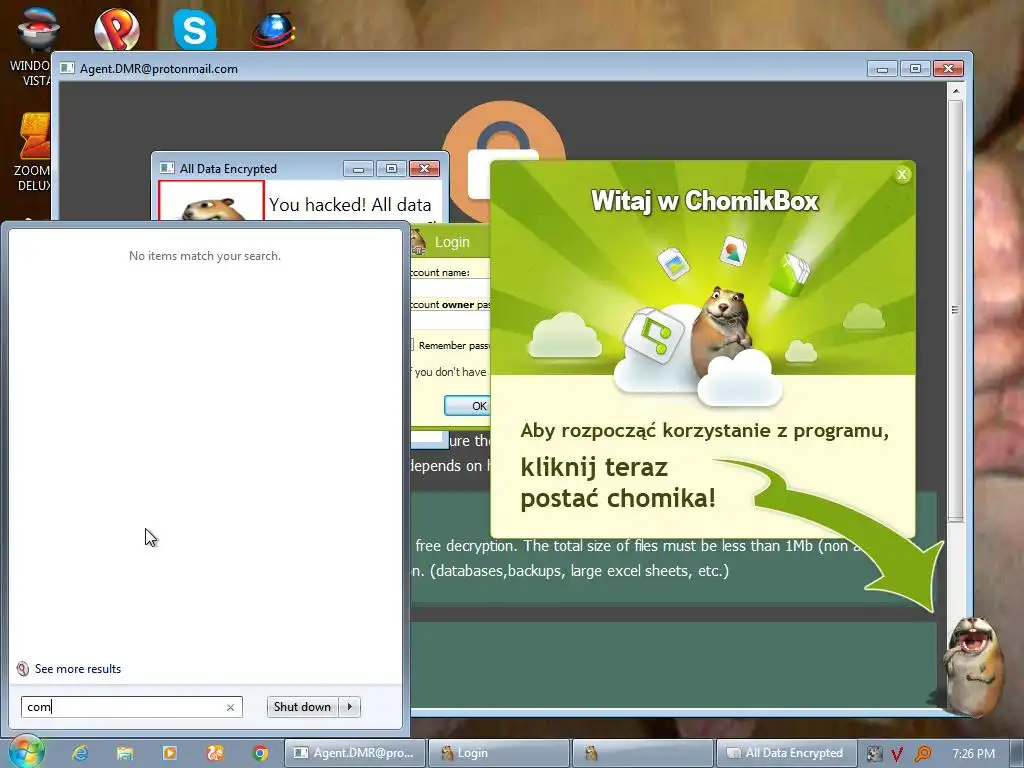1024x768 pixels.
Task: Open the Skype desktop icon
Action: pyautogui.click(x=195, y=29)
